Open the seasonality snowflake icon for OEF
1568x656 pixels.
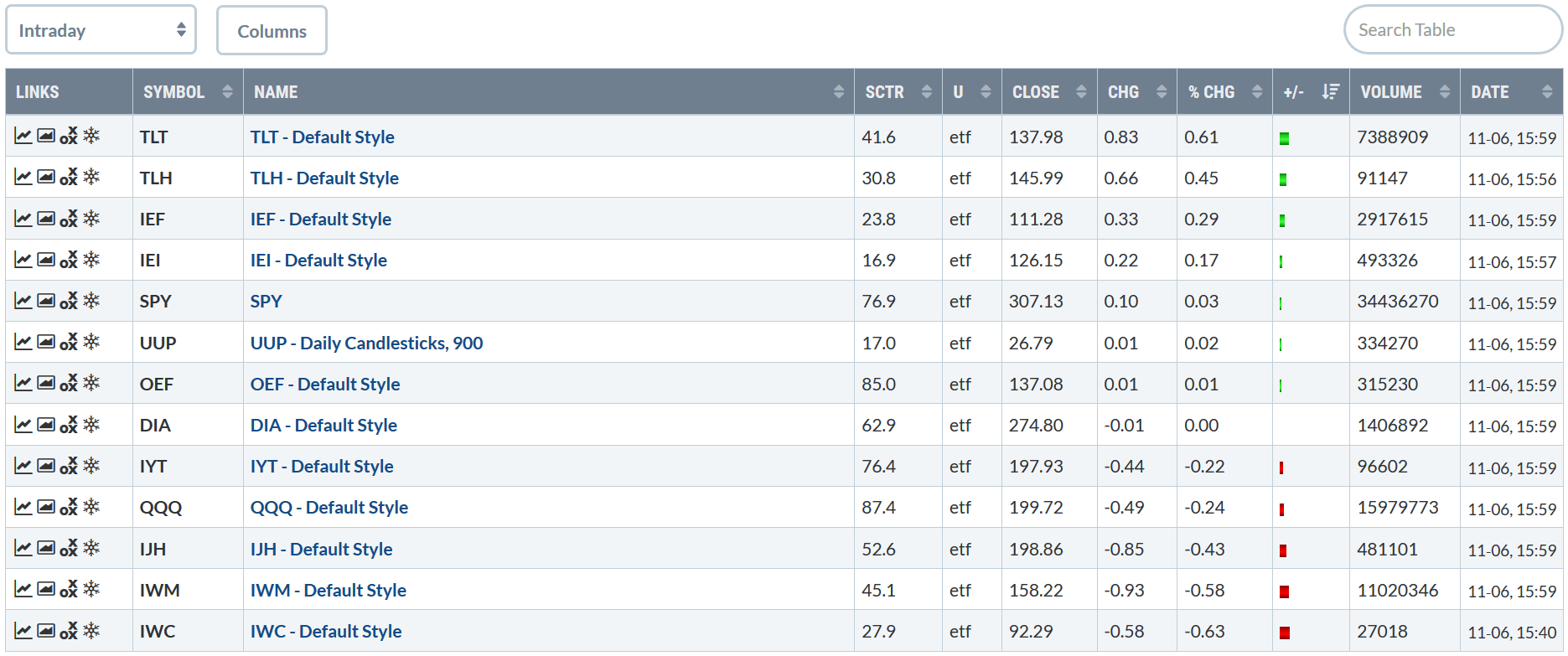(91, 383)
